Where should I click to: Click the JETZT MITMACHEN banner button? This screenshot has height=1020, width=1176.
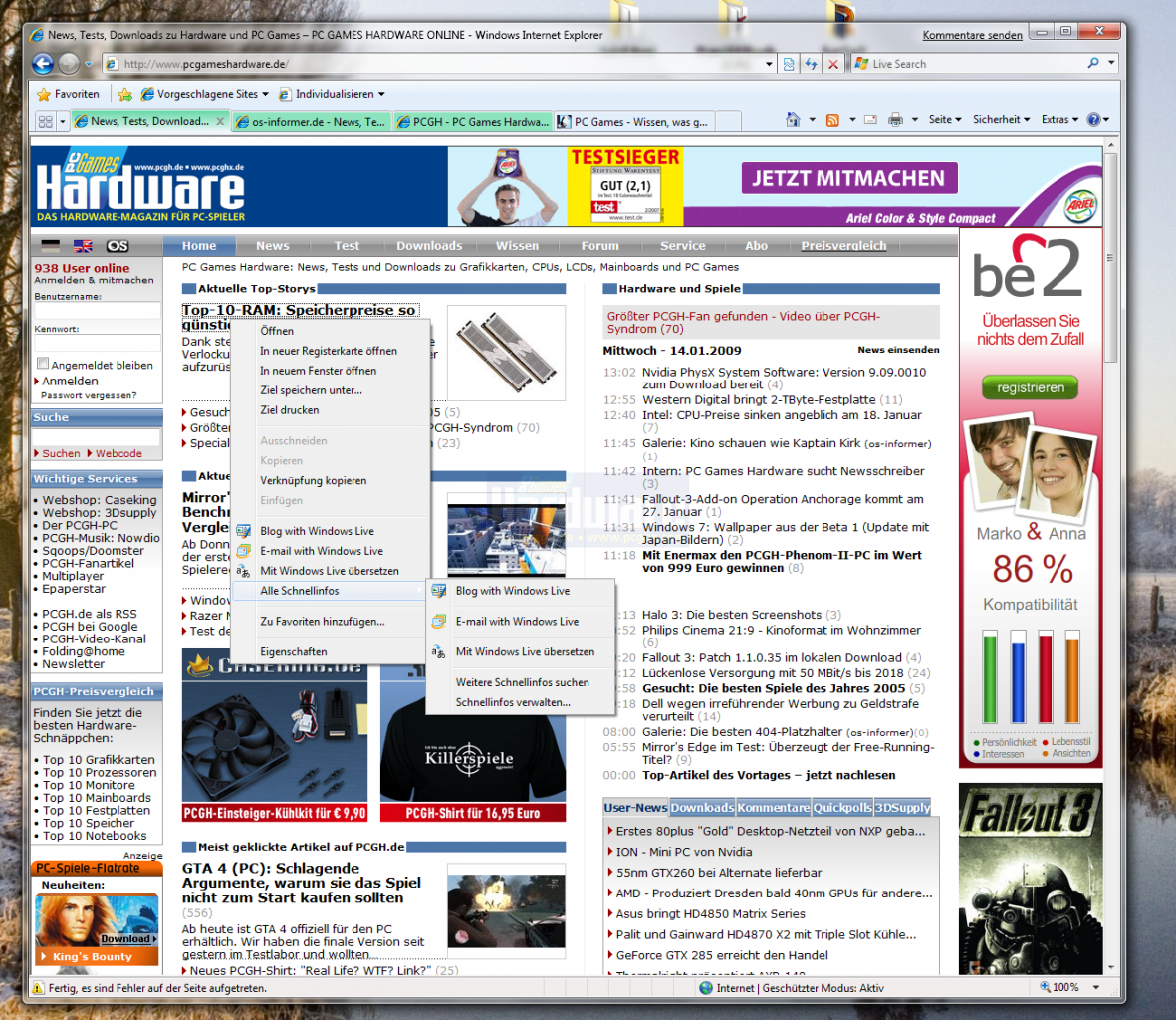849,178
